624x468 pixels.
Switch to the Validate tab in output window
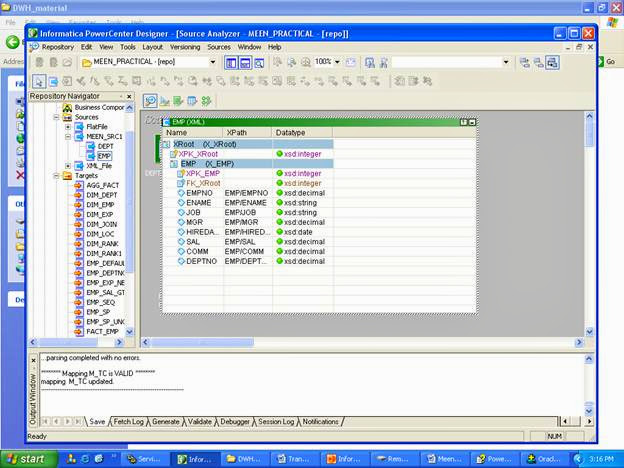(x=199, y=421)
